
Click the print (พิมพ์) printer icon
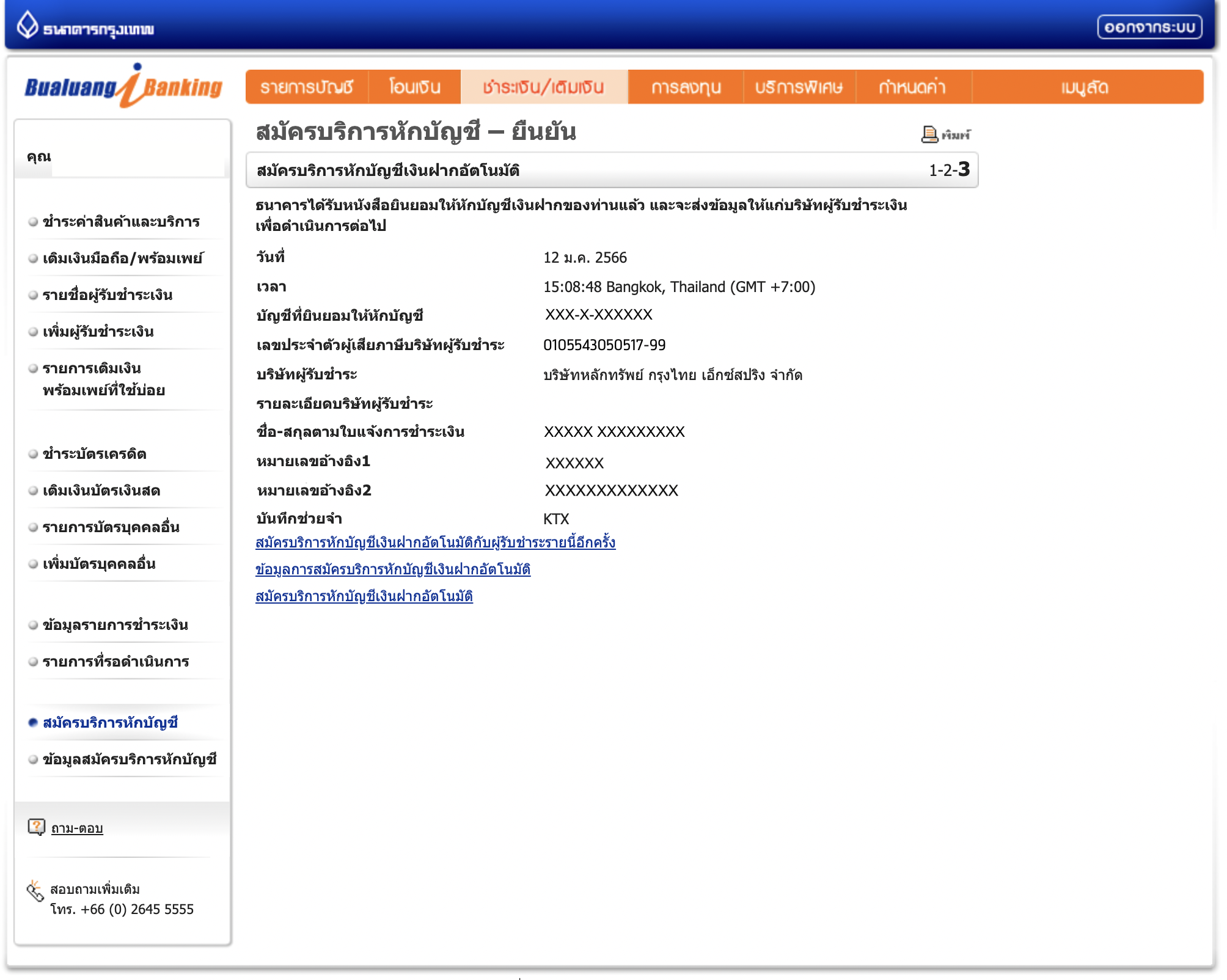pos(929,134)
